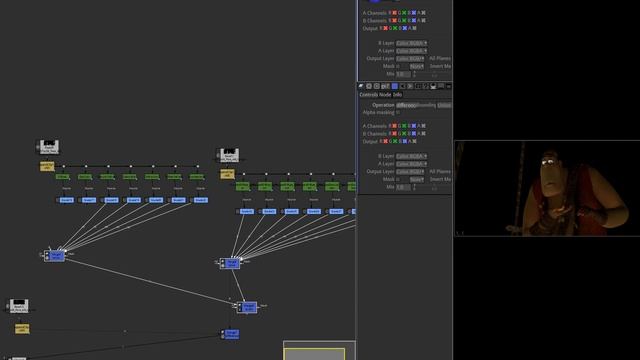This screenshot has width=640, height=360.
Task: Open the A Layer dropdown in the upper panel
Action: click(411, 51)
